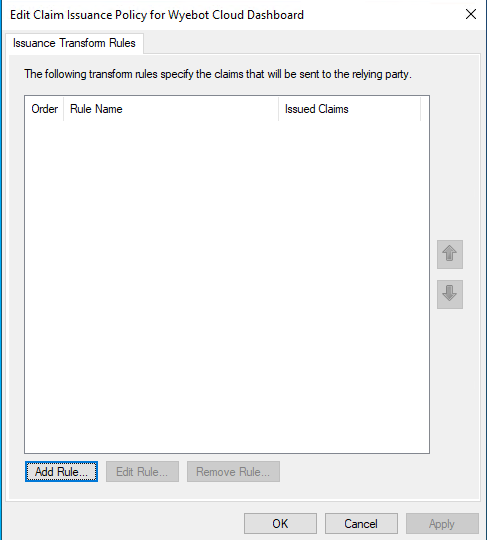The image size is (487, 540).
Task: Click the Edit Rule button
Action: [x=142, y=471]
